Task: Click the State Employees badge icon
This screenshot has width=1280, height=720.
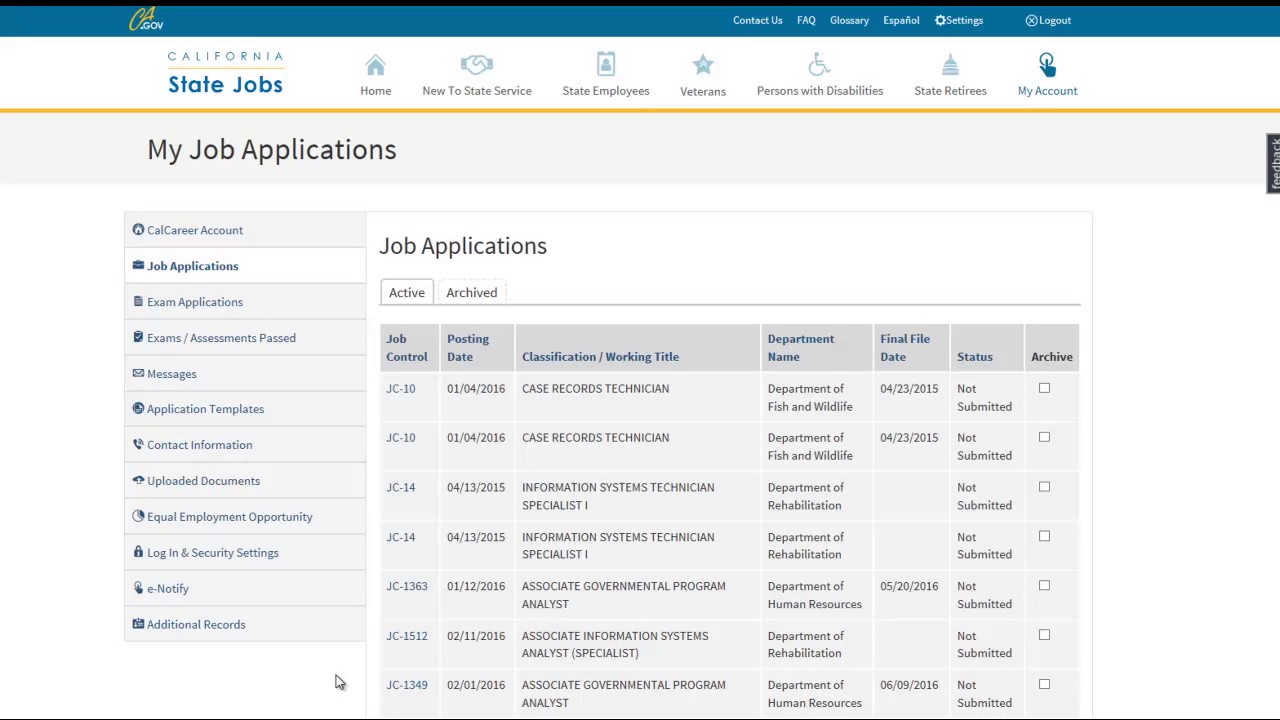Action: coord(606,64)
